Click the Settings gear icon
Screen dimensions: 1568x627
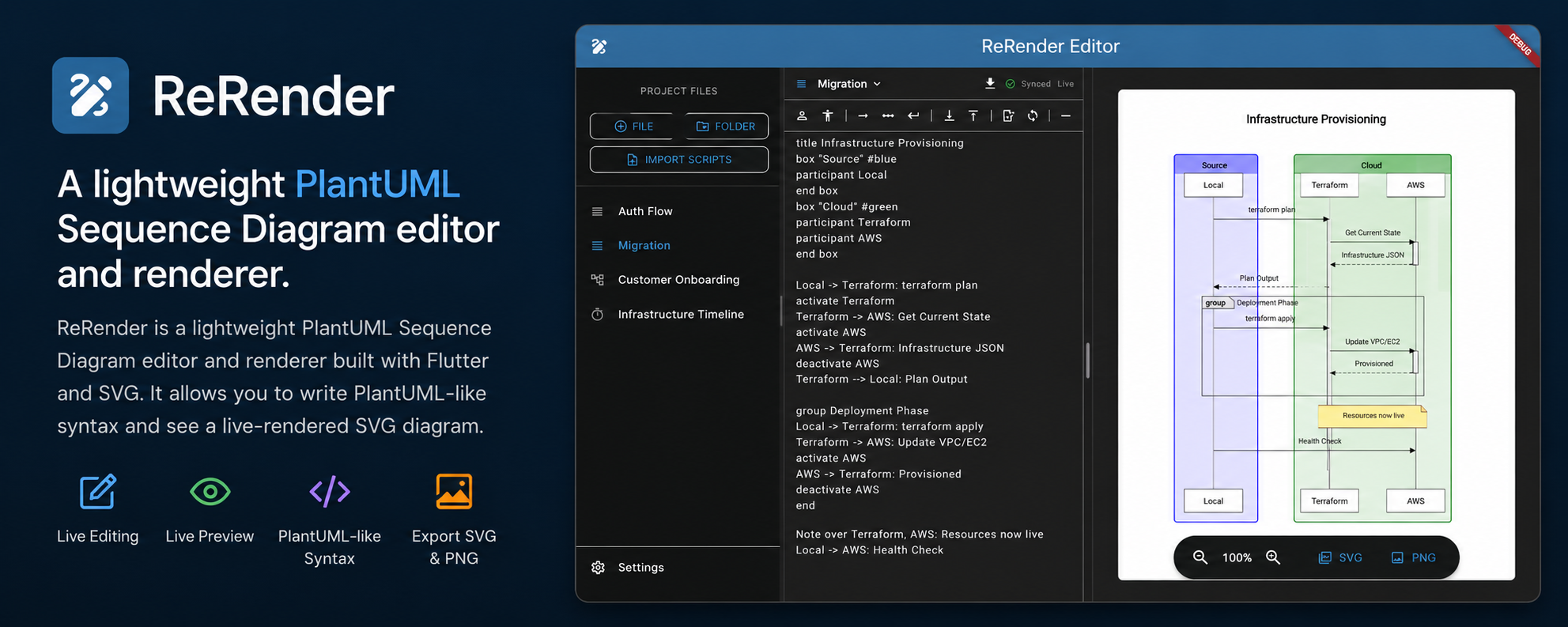pyautogui.click(x=598, y=568)
